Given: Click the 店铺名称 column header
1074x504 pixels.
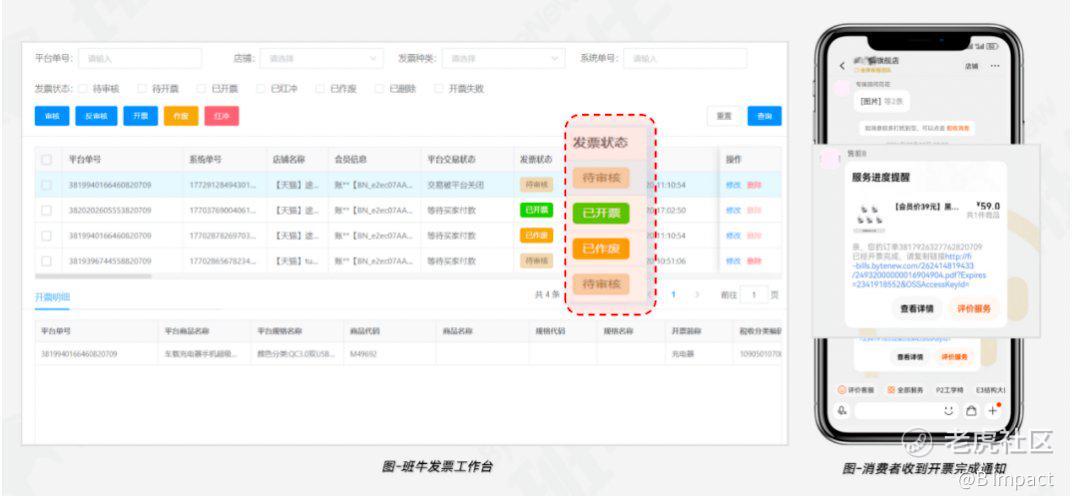Looking at the screenshot, I should pos(288,160).
